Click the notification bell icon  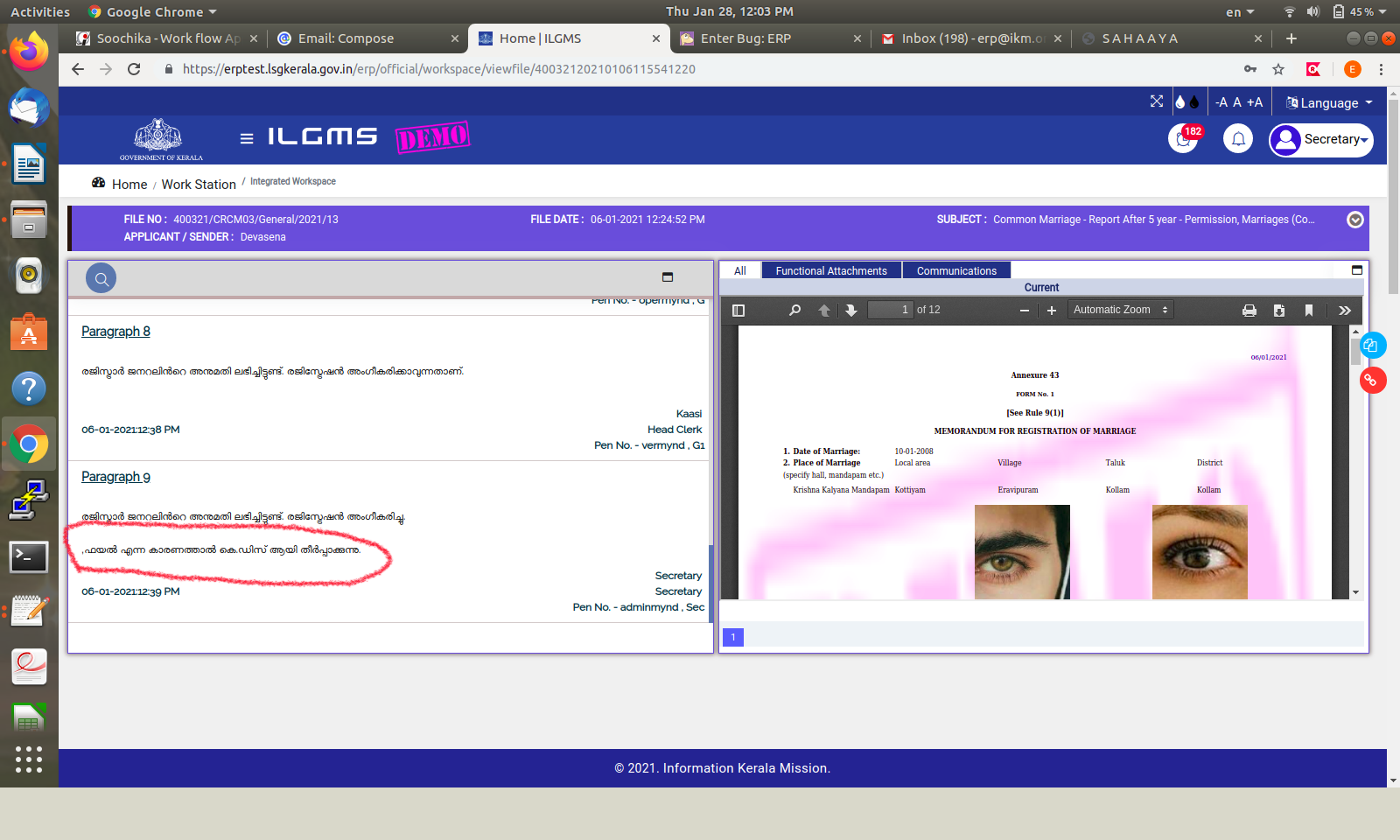(x=1238, y=139)
